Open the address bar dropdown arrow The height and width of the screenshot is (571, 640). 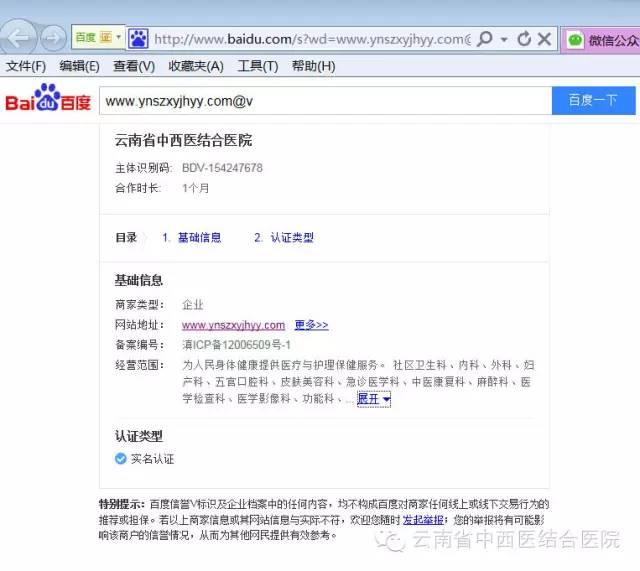tap(504, 40)
